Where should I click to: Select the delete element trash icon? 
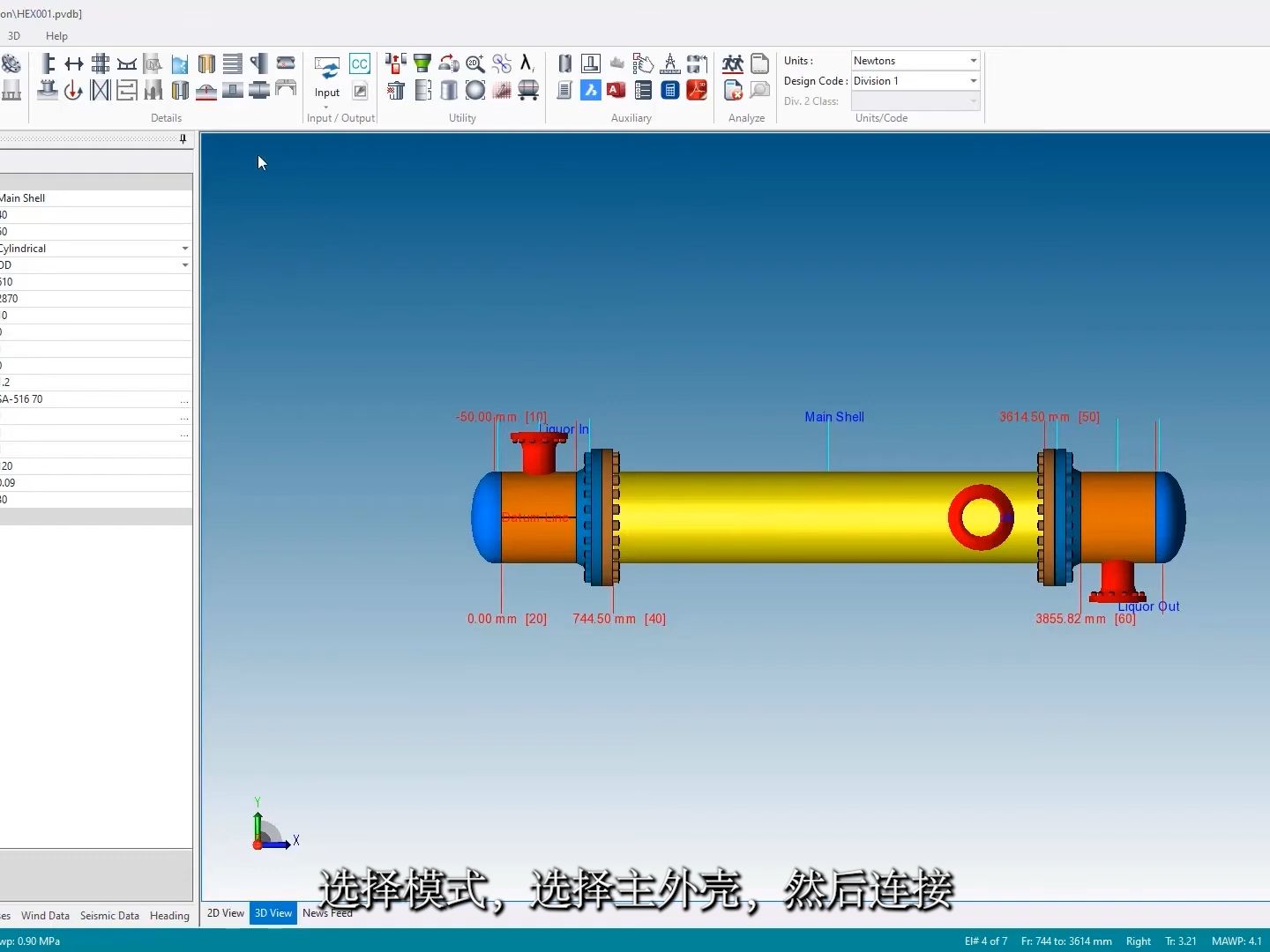(x=394, y=90)
